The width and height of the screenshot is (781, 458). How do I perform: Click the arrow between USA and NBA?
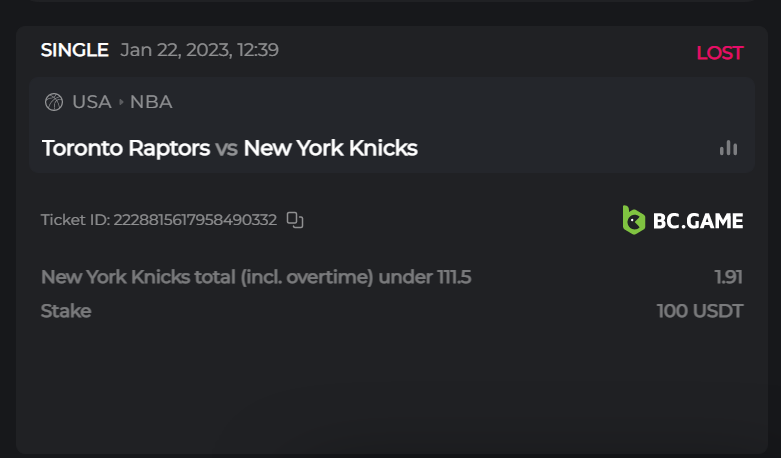click(121, 102)
